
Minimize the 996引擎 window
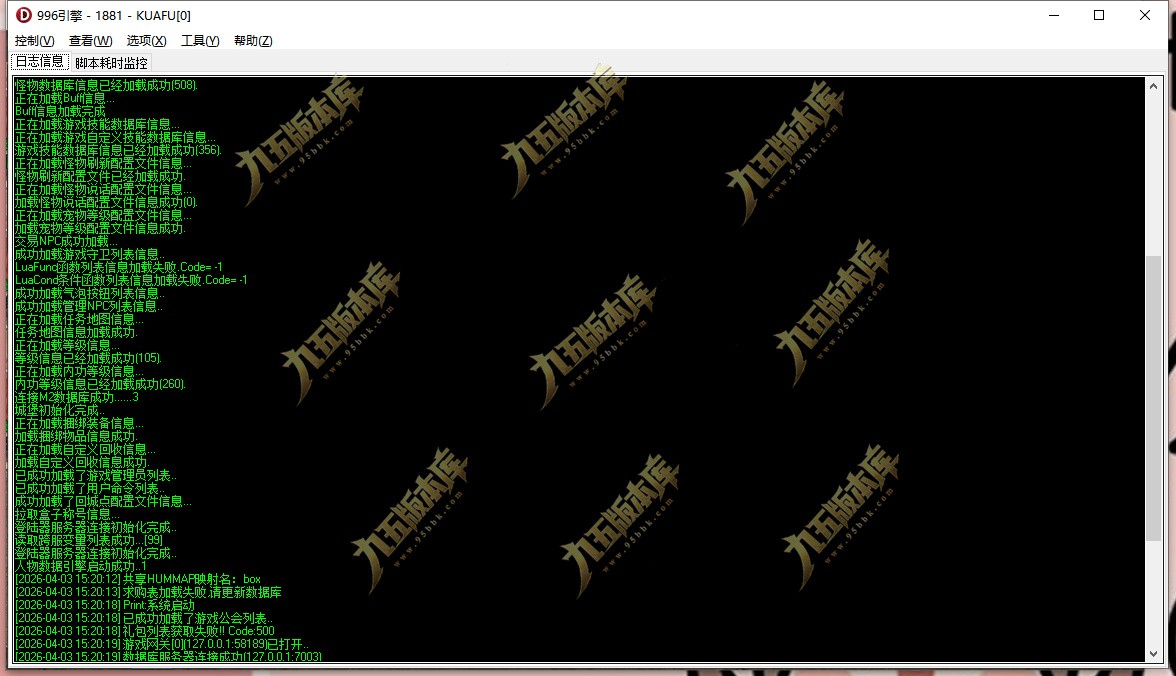1054,15
